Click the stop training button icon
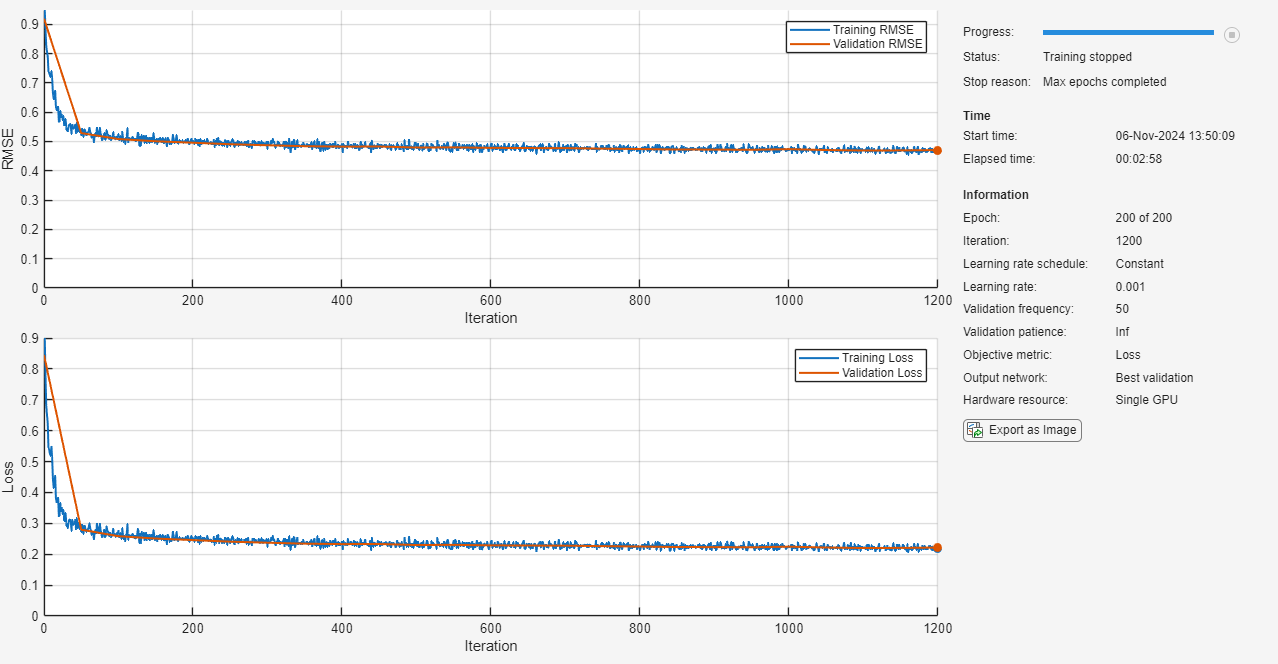Image resolution: width=1278 pixels, height=664 pixels. pyautogui.click(x=1232, y=35)
